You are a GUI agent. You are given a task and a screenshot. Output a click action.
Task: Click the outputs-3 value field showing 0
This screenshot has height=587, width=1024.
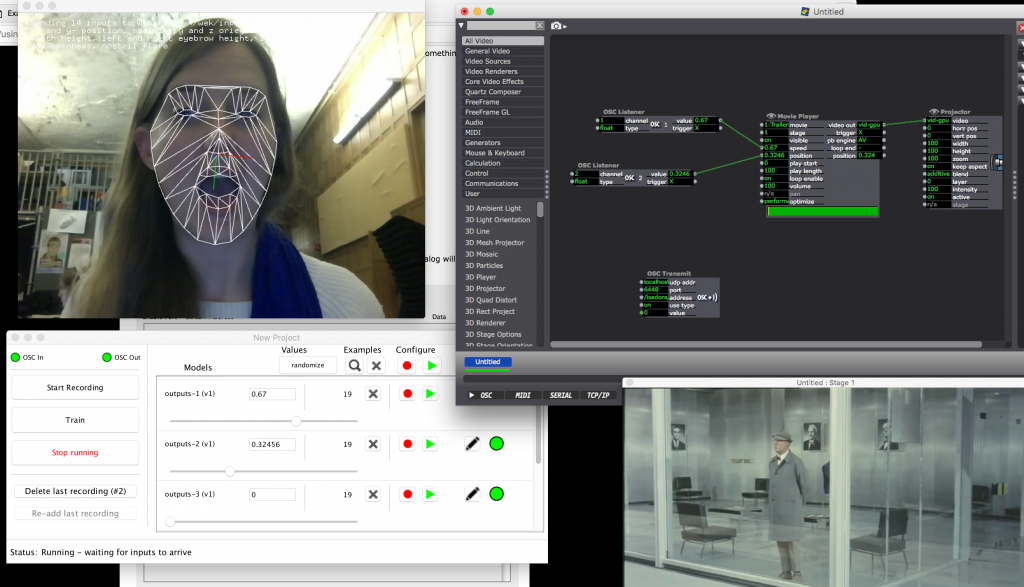(272, 495)
